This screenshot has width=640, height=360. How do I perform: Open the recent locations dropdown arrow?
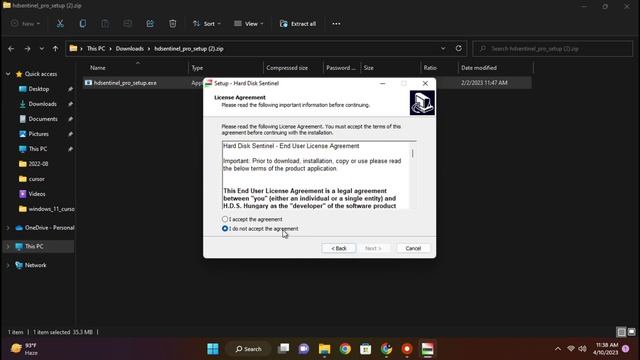point(42,49)
